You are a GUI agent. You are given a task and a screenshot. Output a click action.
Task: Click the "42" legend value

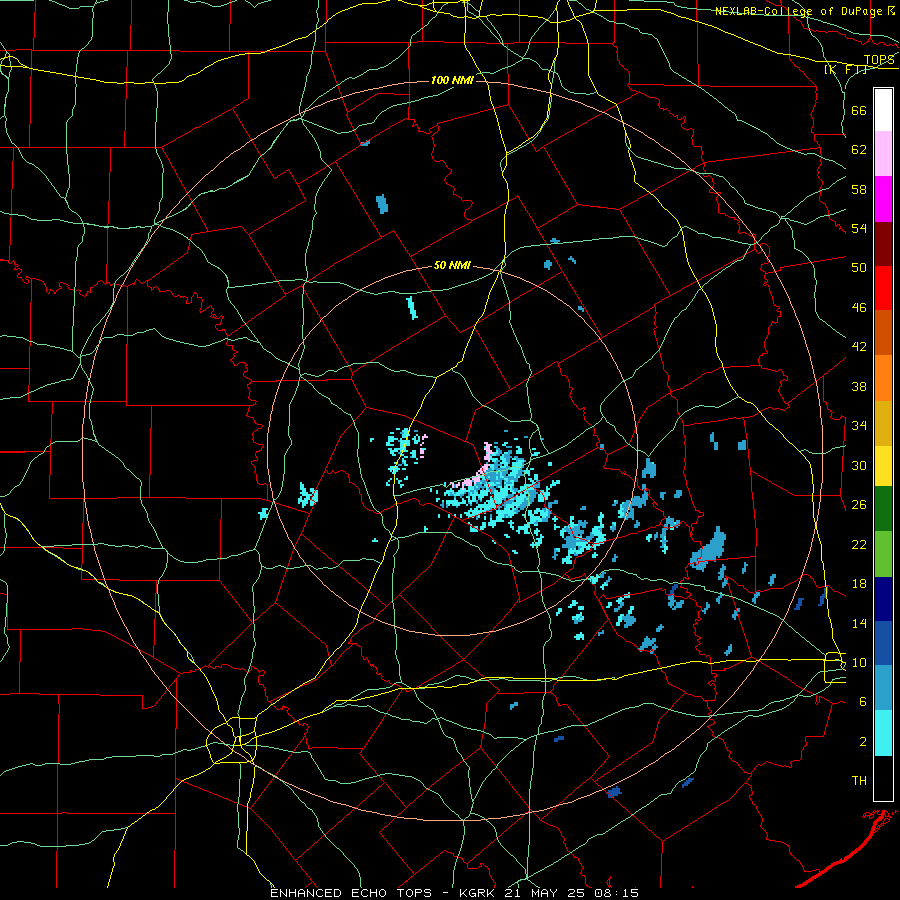[859, 347]
